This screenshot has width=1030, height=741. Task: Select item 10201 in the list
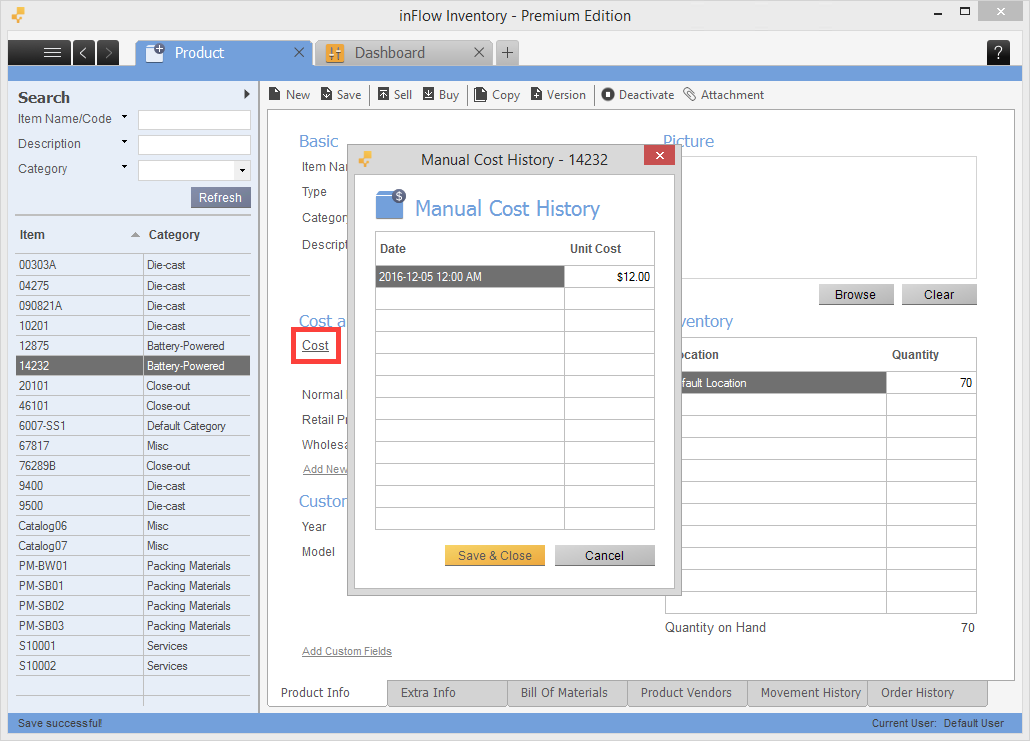(x=133, y=326)
